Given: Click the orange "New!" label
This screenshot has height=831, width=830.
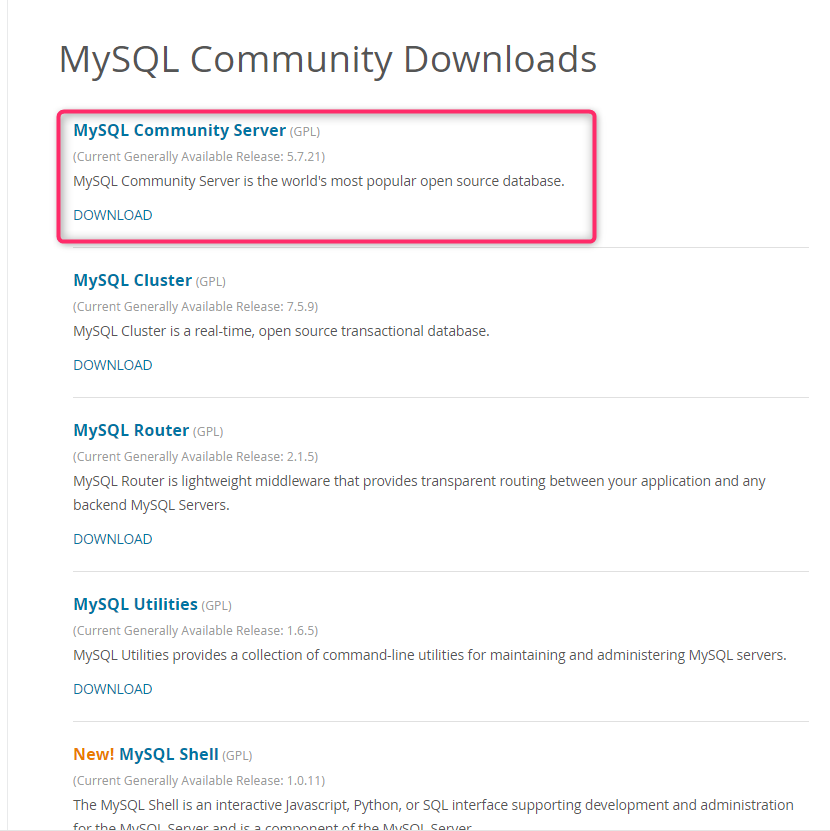Looking at the screenshot, I should [x=94, y=754].
